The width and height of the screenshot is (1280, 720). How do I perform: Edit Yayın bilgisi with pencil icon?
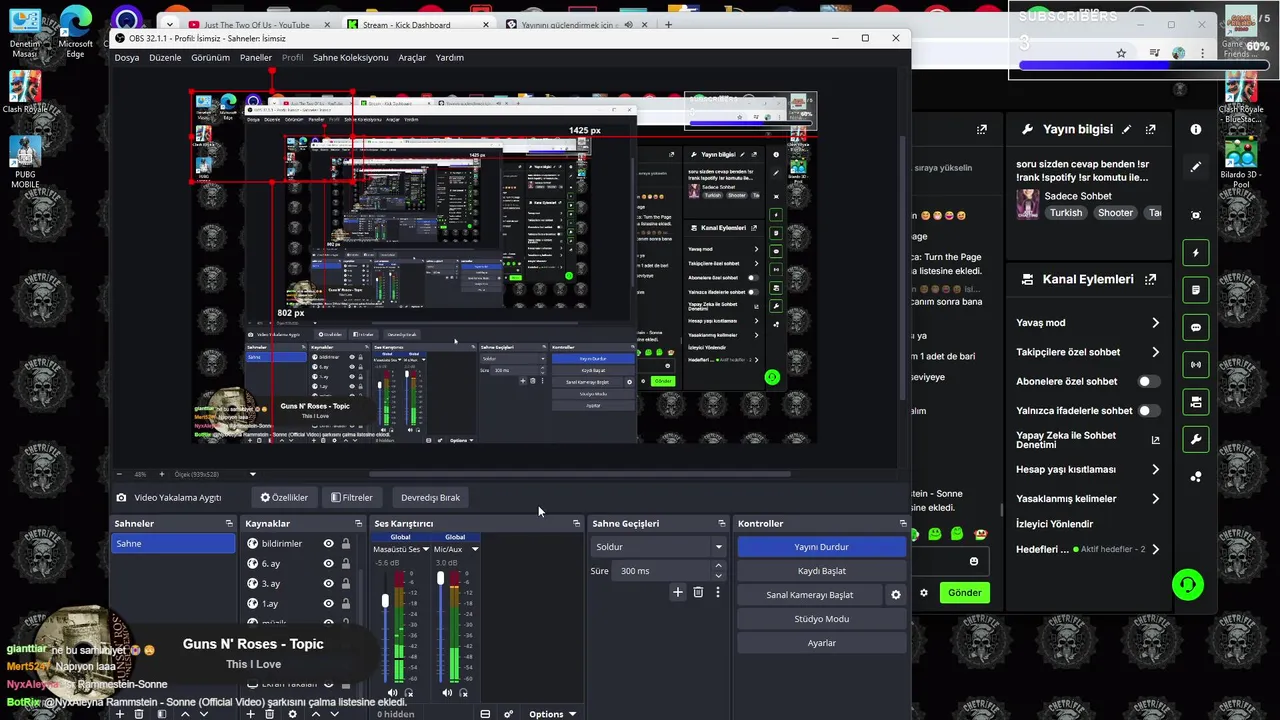(x=1127, y=129)
